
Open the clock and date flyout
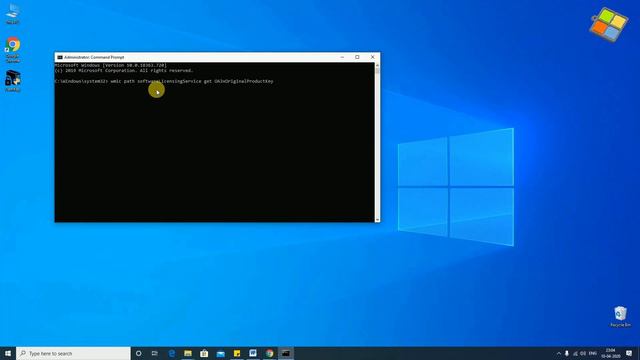click(x=611, y=353)
